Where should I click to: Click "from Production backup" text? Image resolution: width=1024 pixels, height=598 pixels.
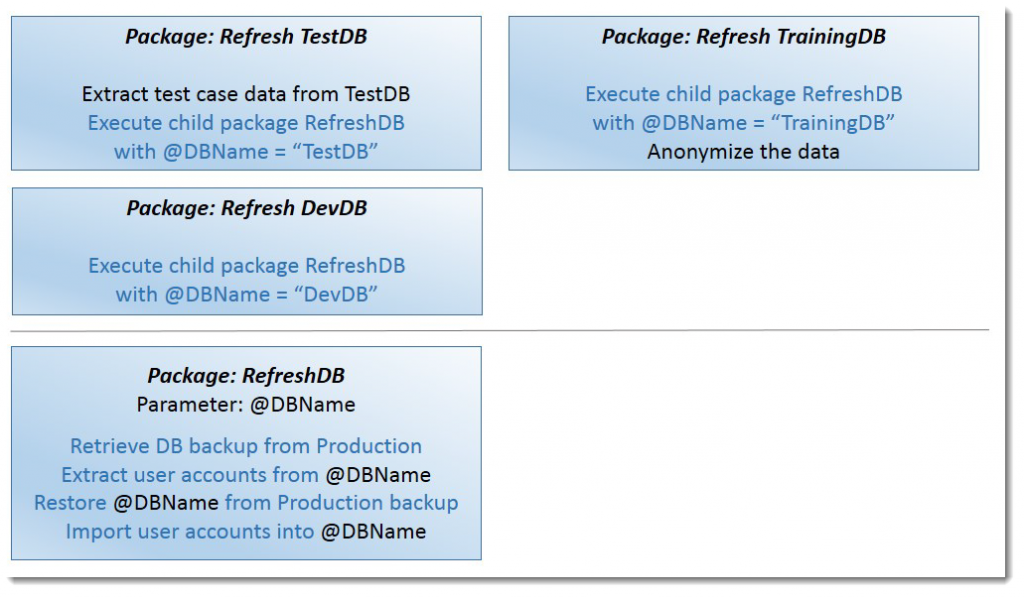tap(341, 503)
